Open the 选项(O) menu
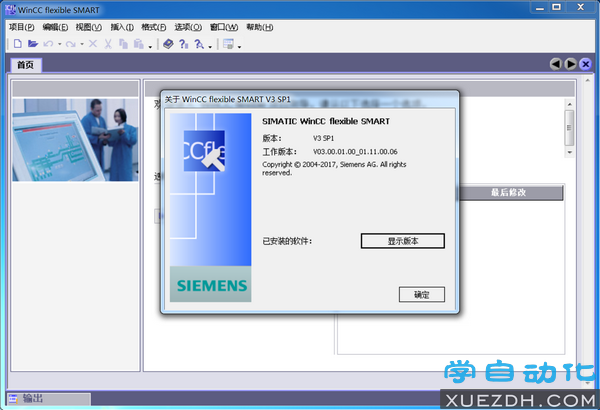This screenshot has width=600, height=410. point(188,27)
